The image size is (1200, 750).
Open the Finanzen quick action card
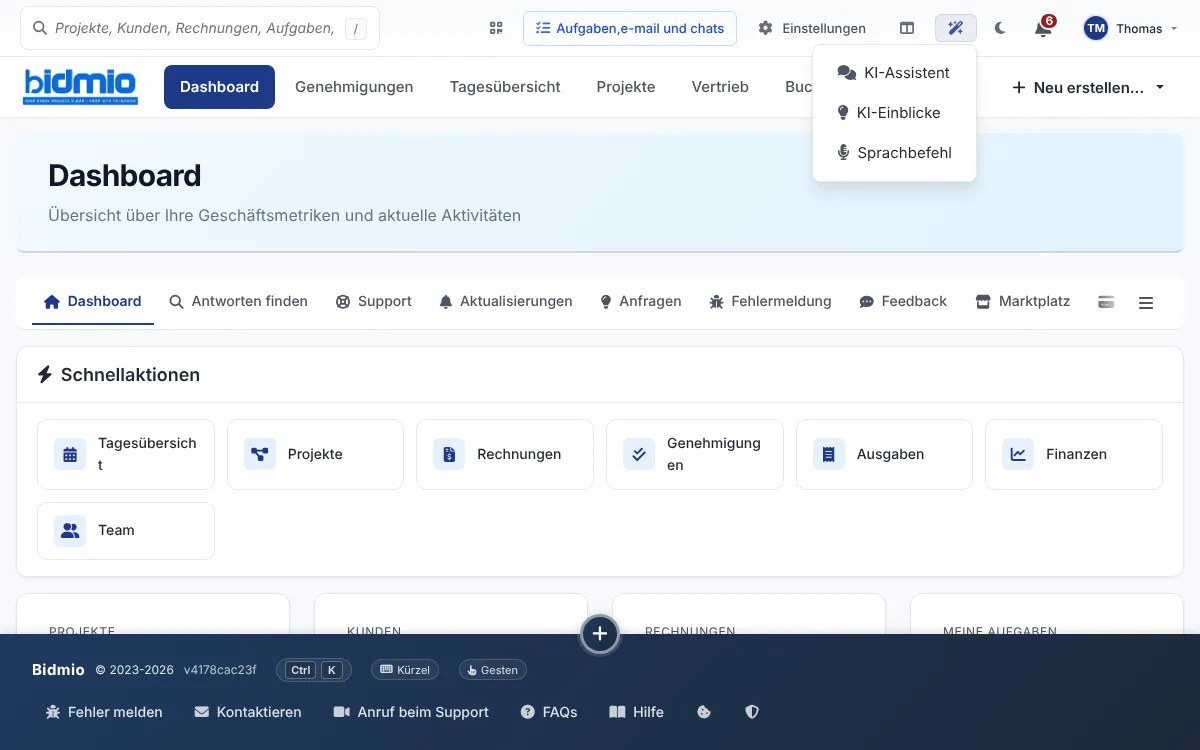pos(1074,454)
